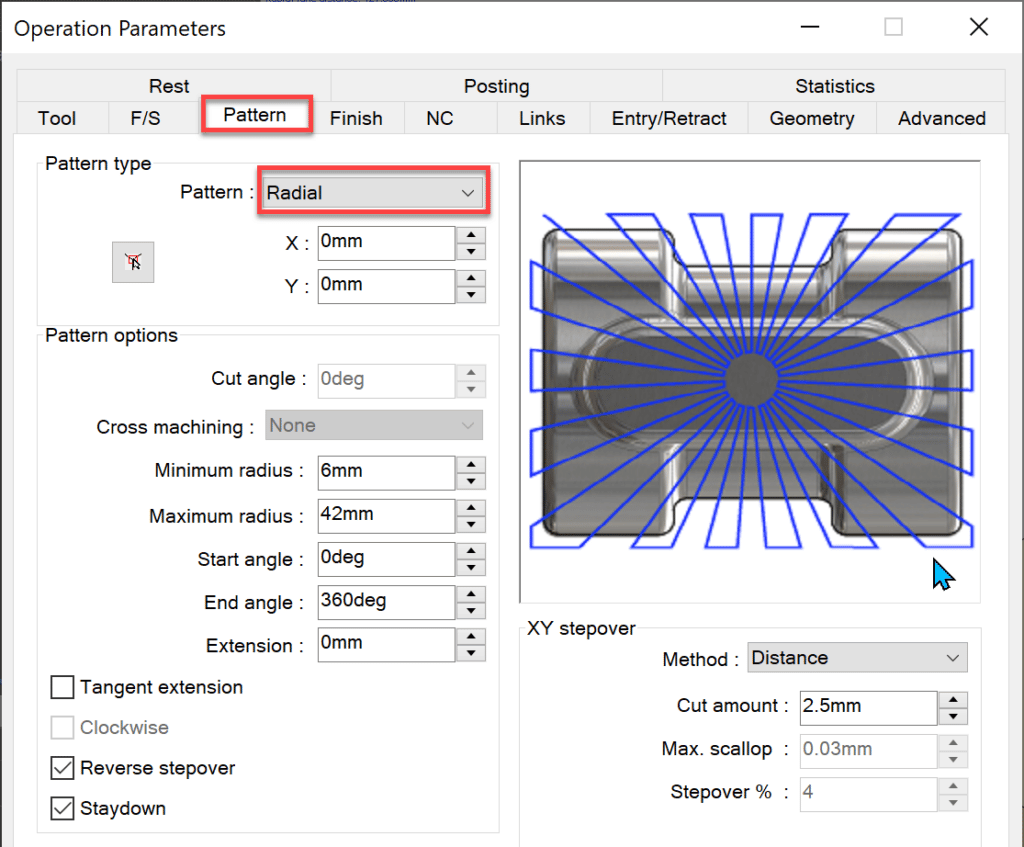The height and width of the screenshot is (847, 1024).
Task: Click the Extension value field
Action: click(386, 645)
